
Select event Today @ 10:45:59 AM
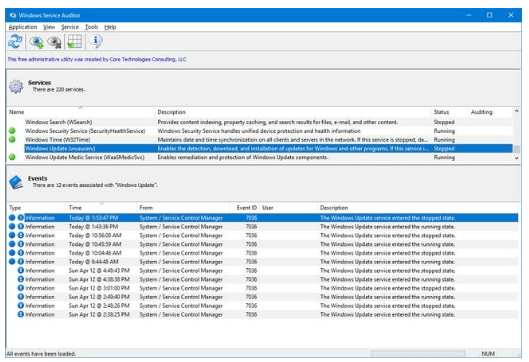click(x=262, y=244)
